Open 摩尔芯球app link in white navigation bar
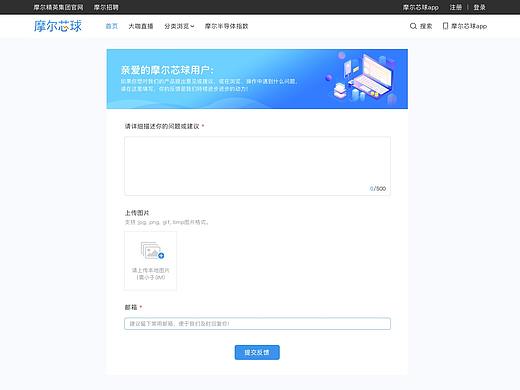The width and height of the screenshot is (520, 390). [469, 26]
